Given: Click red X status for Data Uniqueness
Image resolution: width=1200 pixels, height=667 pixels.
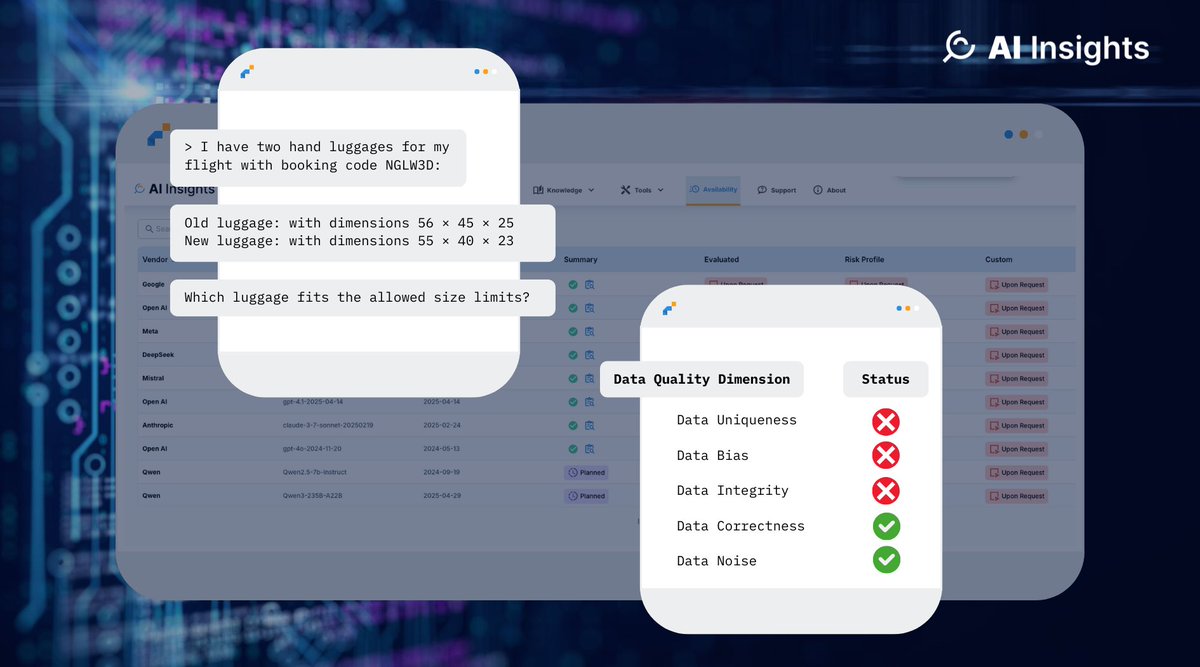Looking at the screenshot, I should click(x=886, y=421).
